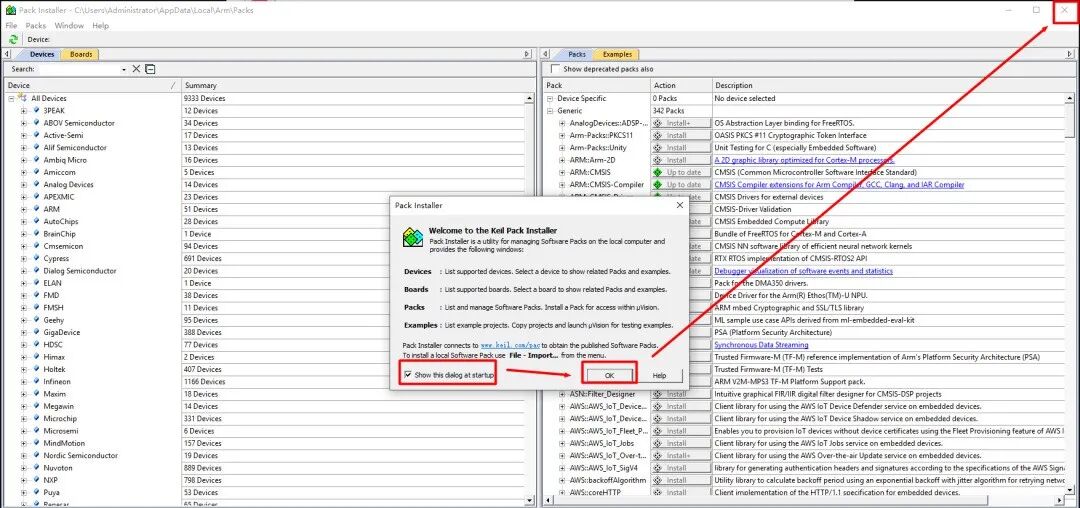Click Help button in the welcome dialog
1080x508 pixels.
click(x=659, y=375)
